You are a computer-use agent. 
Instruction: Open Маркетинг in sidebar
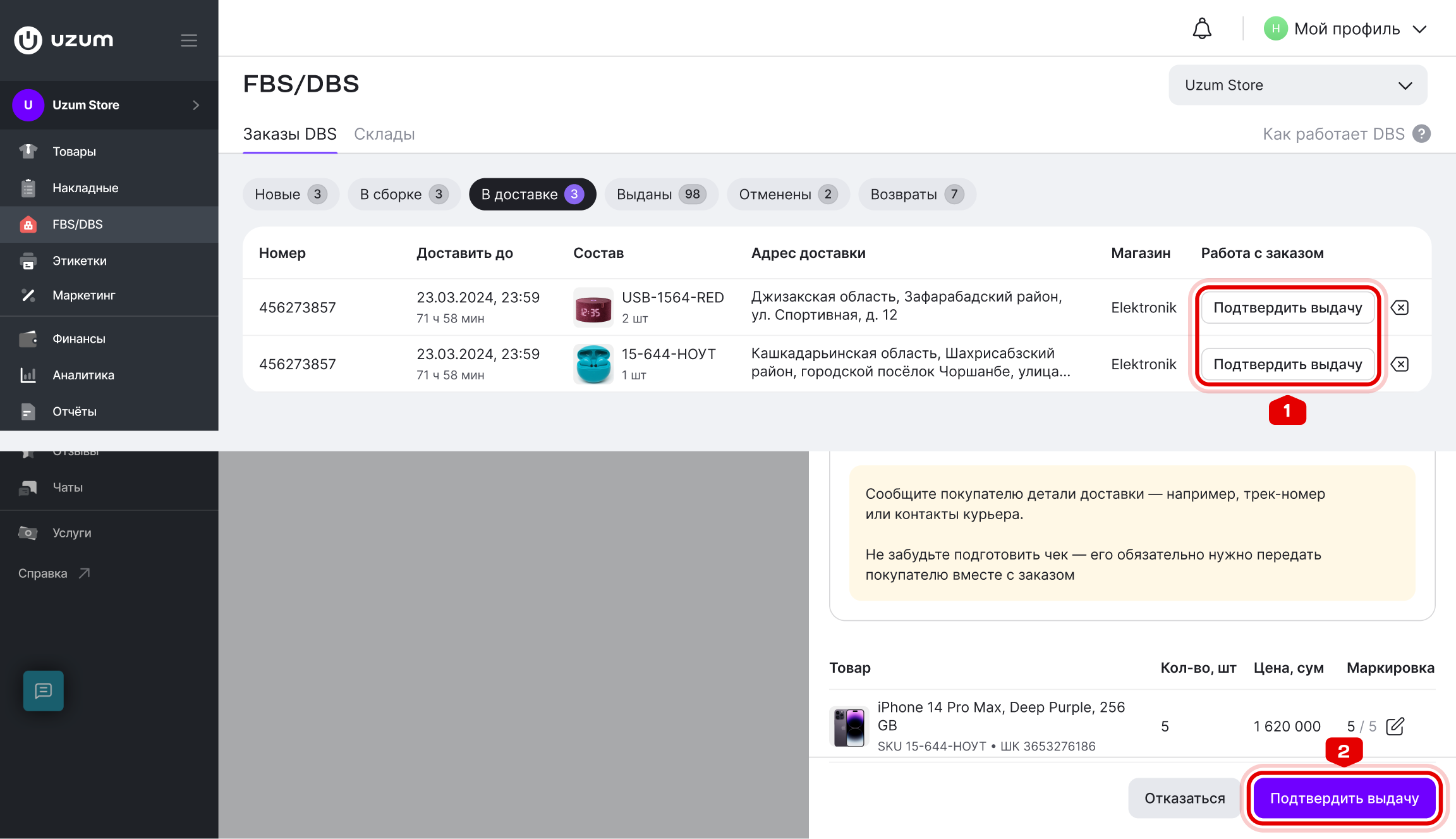(109, 295)
